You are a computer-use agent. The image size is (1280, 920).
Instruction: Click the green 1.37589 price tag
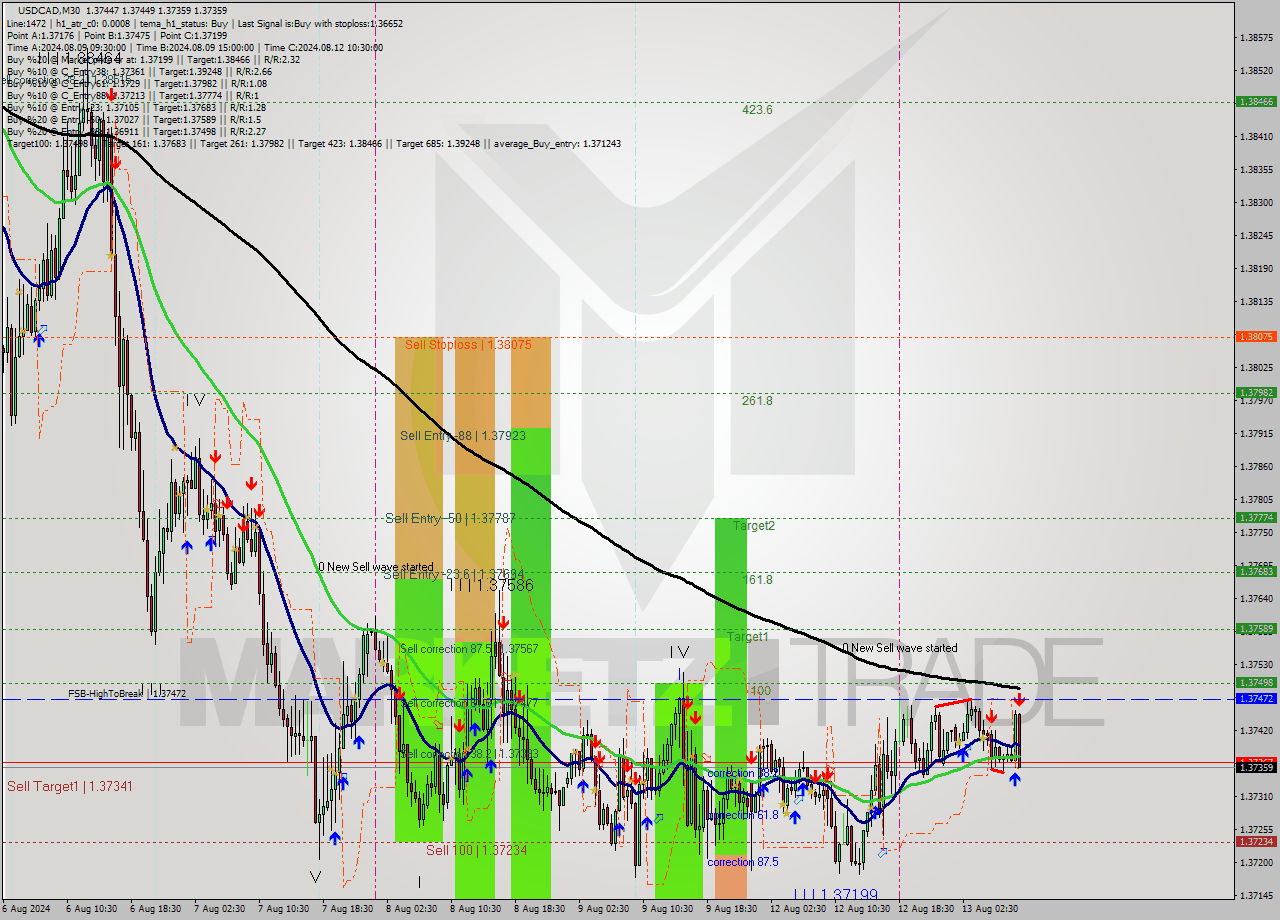pyautogui.click(x=1256, y=629)
